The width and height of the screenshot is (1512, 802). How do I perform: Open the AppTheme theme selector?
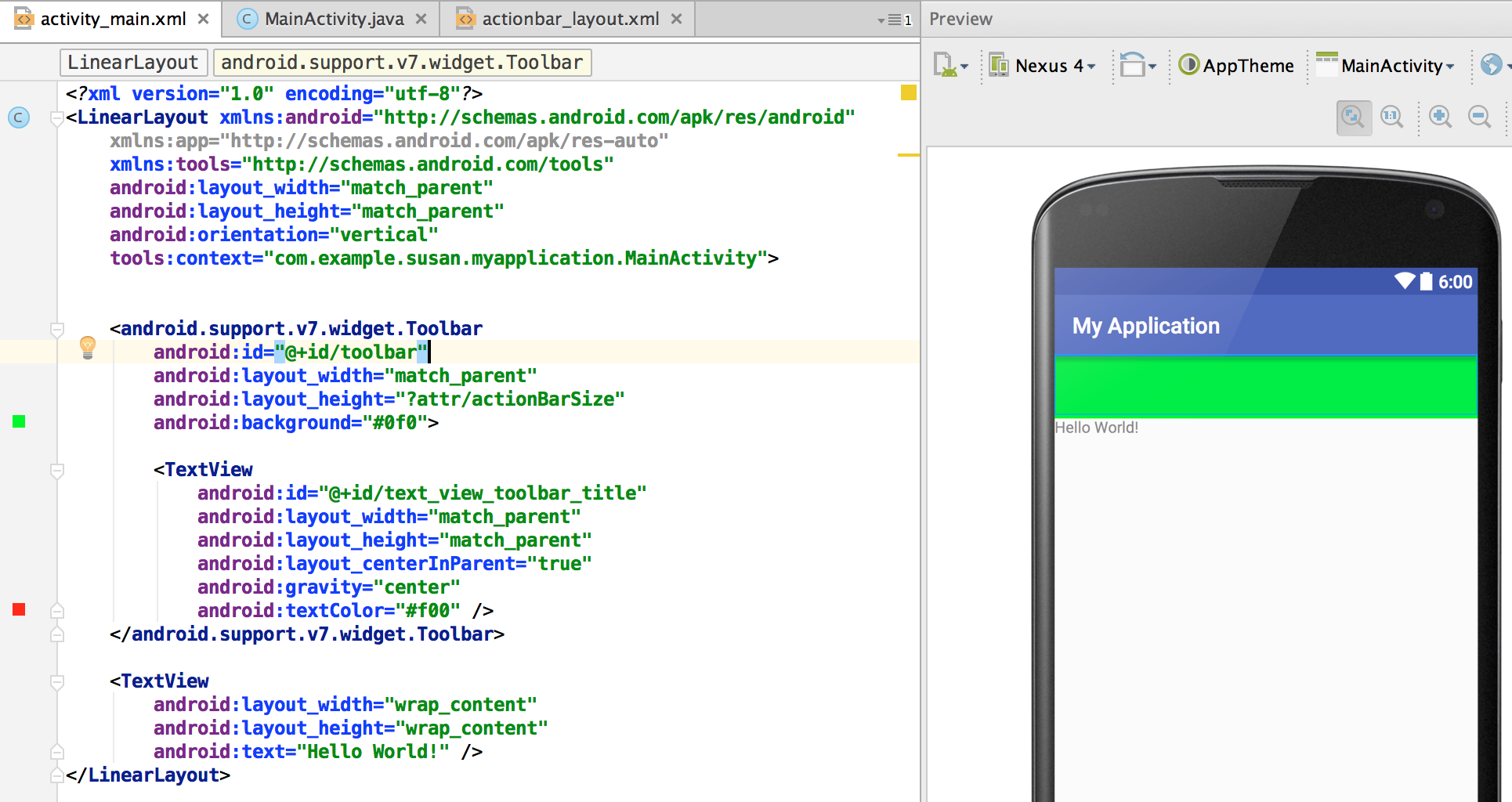click(1236, 66)
